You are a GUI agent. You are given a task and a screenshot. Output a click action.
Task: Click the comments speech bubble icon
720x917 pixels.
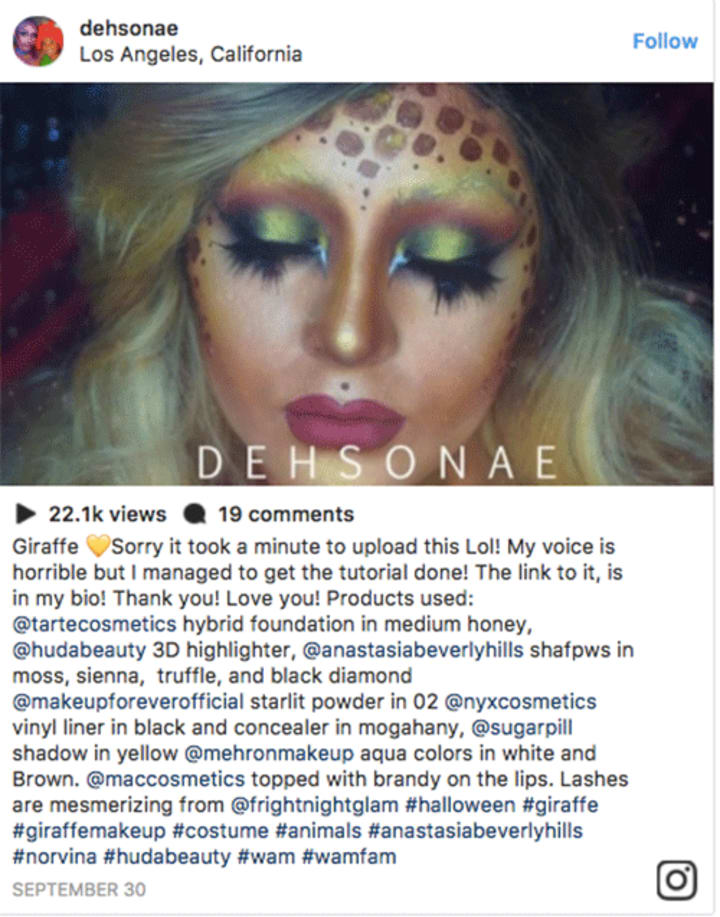[x=194, y=513]
